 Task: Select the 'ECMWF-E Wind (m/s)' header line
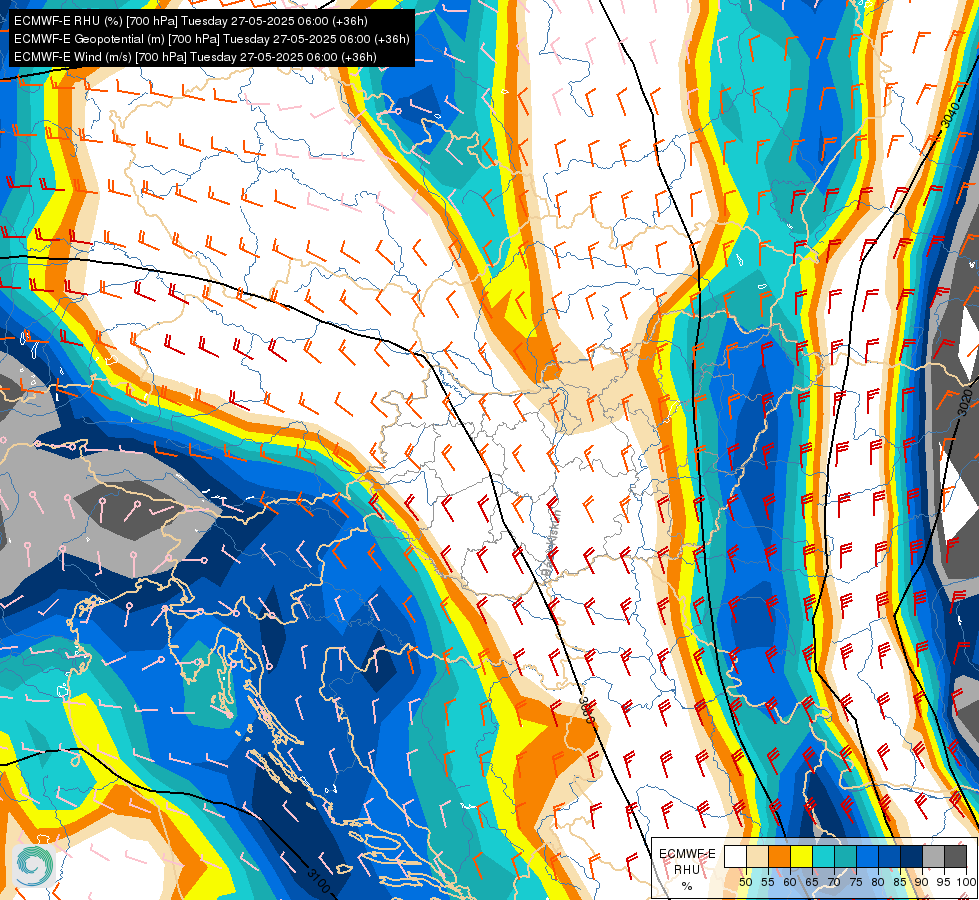[195, 57]
